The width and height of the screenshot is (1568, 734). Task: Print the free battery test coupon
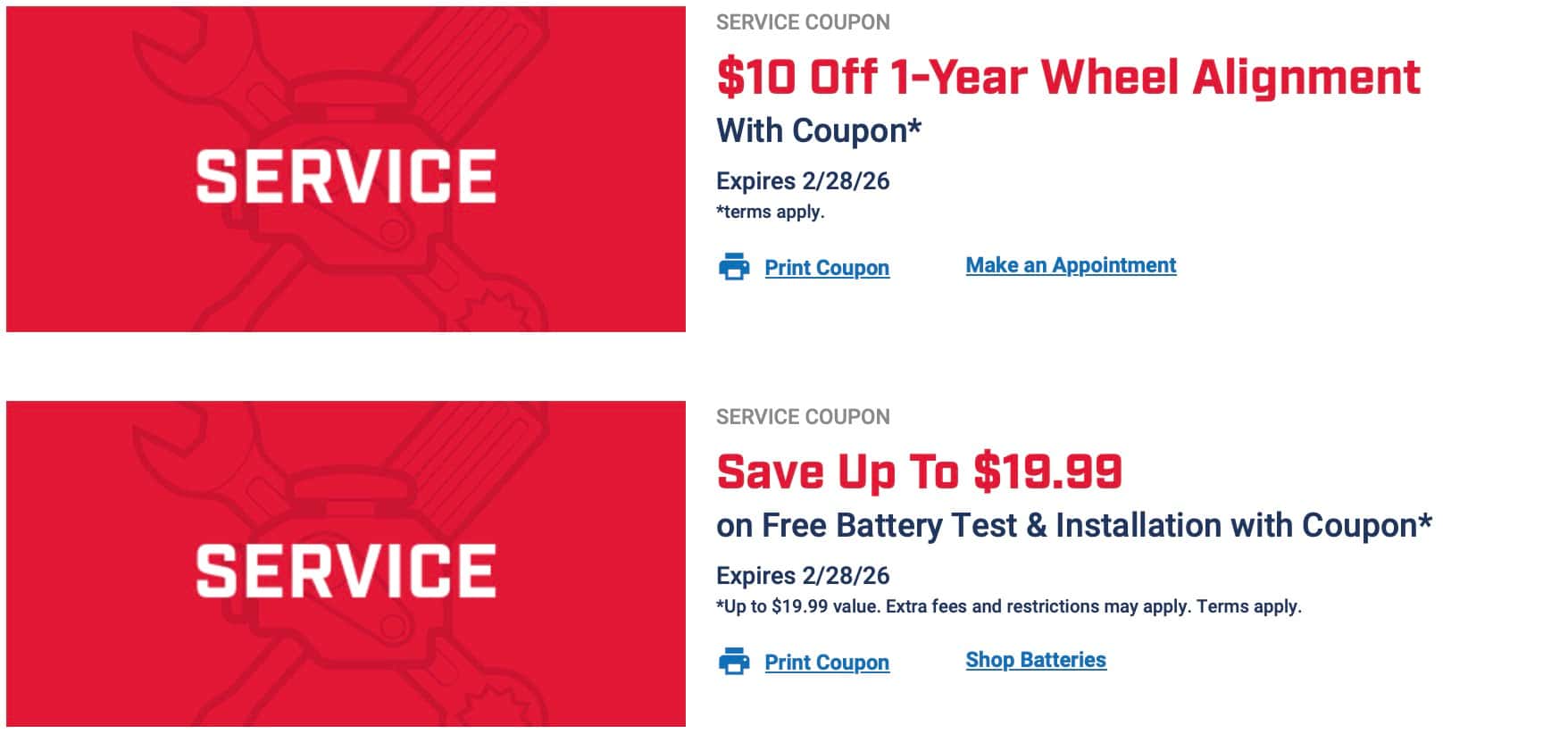pos(826,663)
